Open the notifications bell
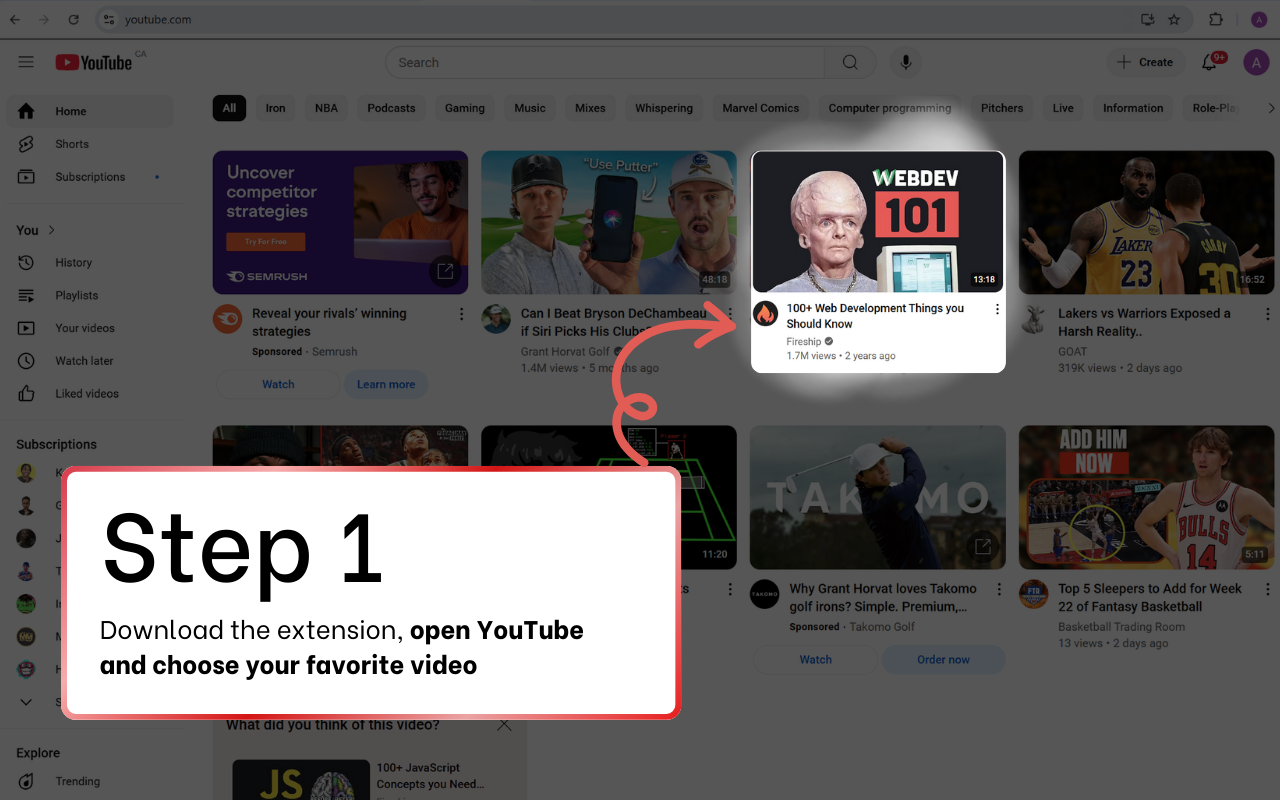Image resolution: width=1280 pixels, height=800 pixels. point(1210,62)
